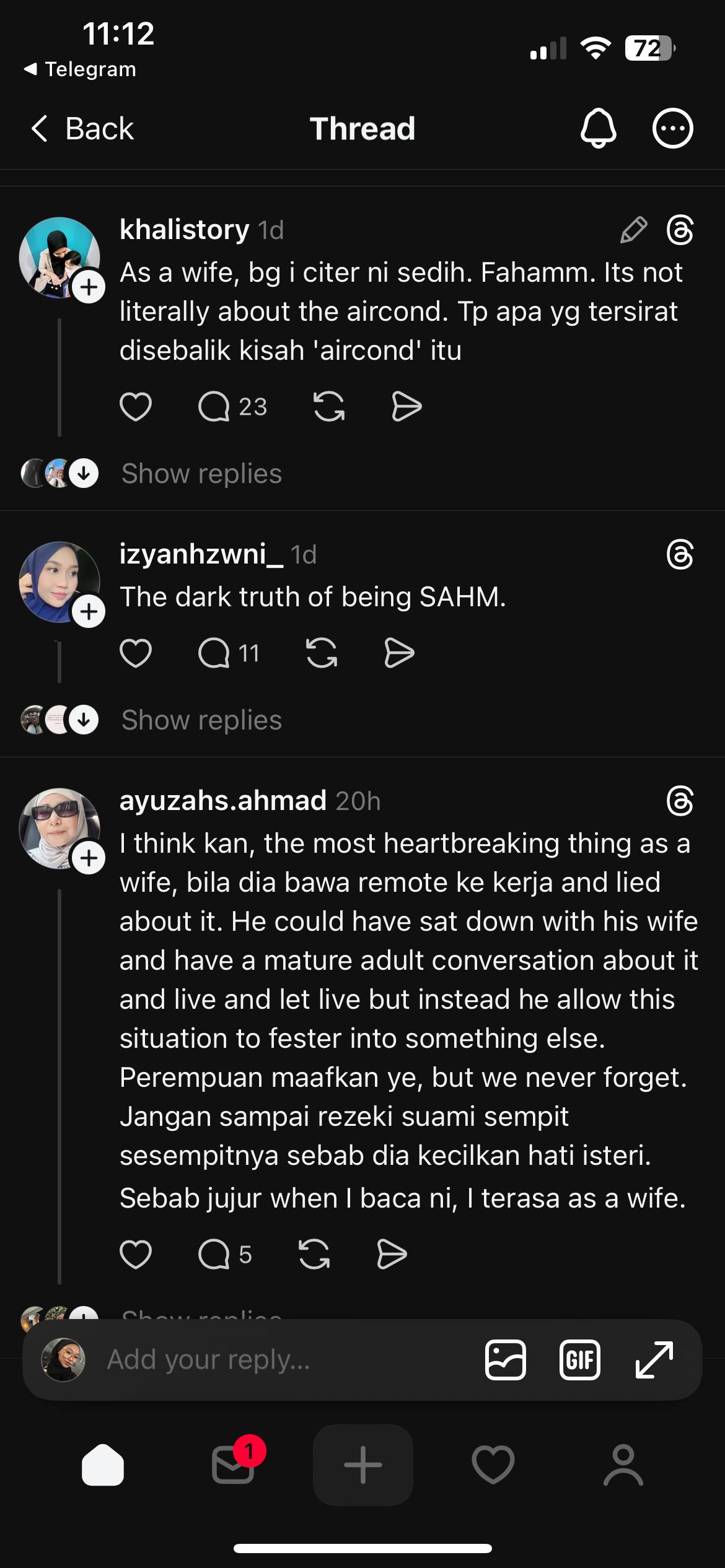Like izyanhzwni_'s SAHM comment
This screenshot has height=1568, width=725.
coord(135,653)
